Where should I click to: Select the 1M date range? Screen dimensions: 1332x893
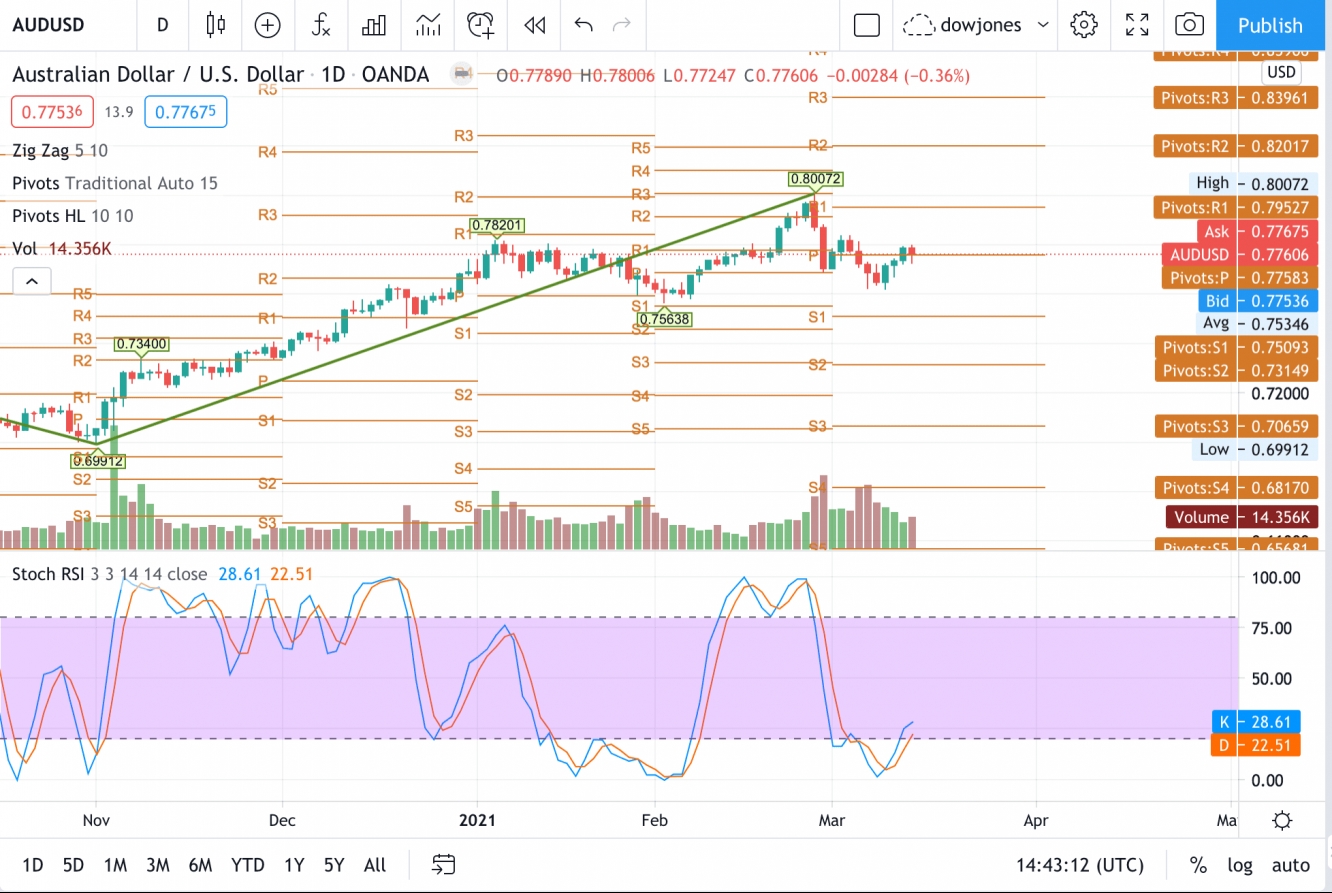pos(115,865)
